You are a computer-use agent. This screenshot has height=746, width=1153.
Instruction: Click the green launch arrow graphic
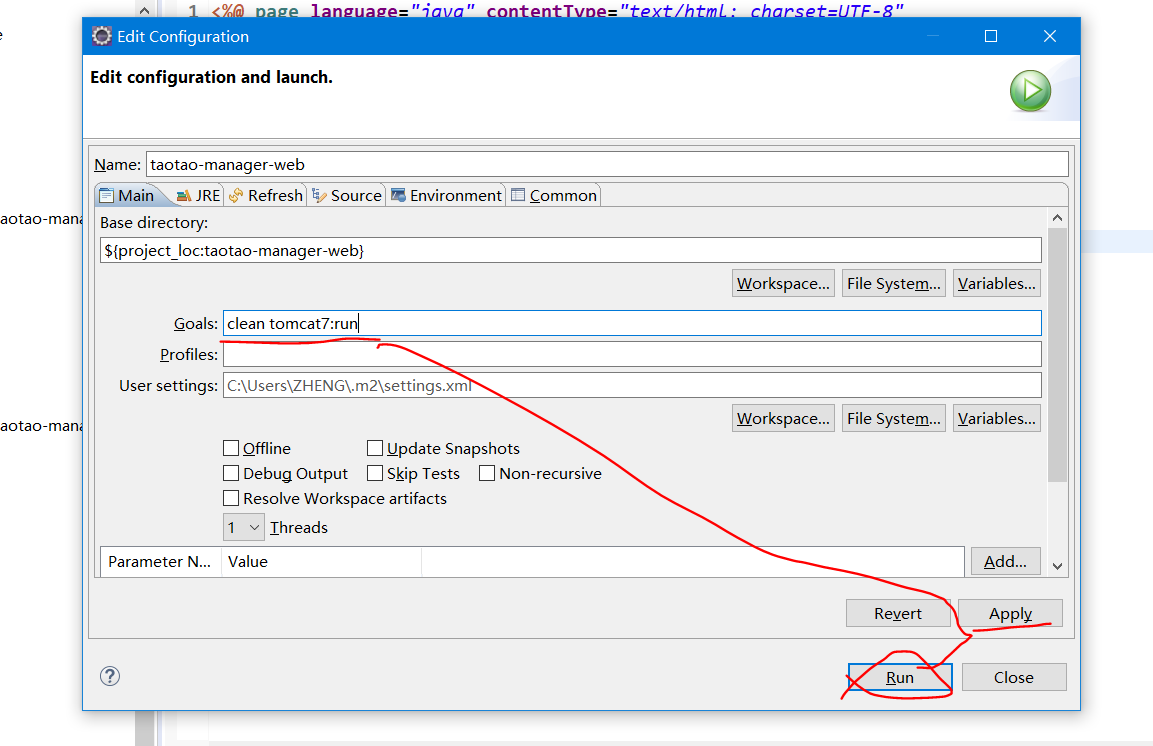(x=1030, y=91)
